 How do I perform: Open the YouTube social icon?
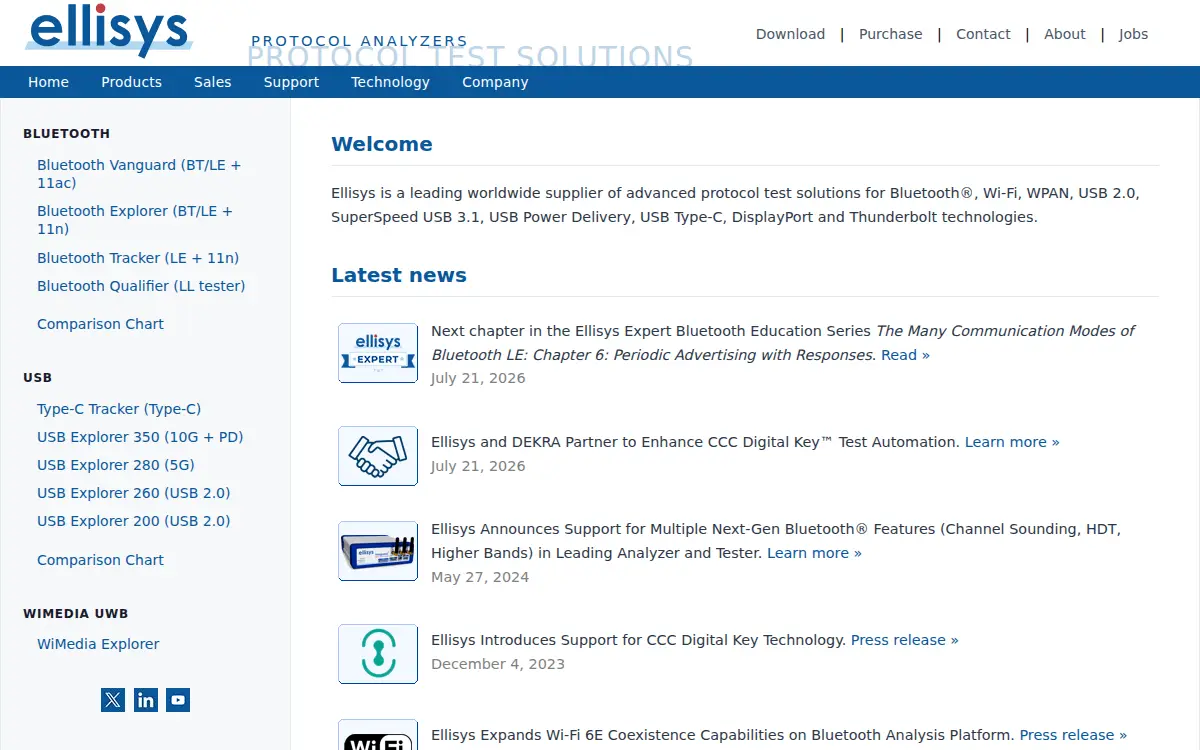[178, 700]
